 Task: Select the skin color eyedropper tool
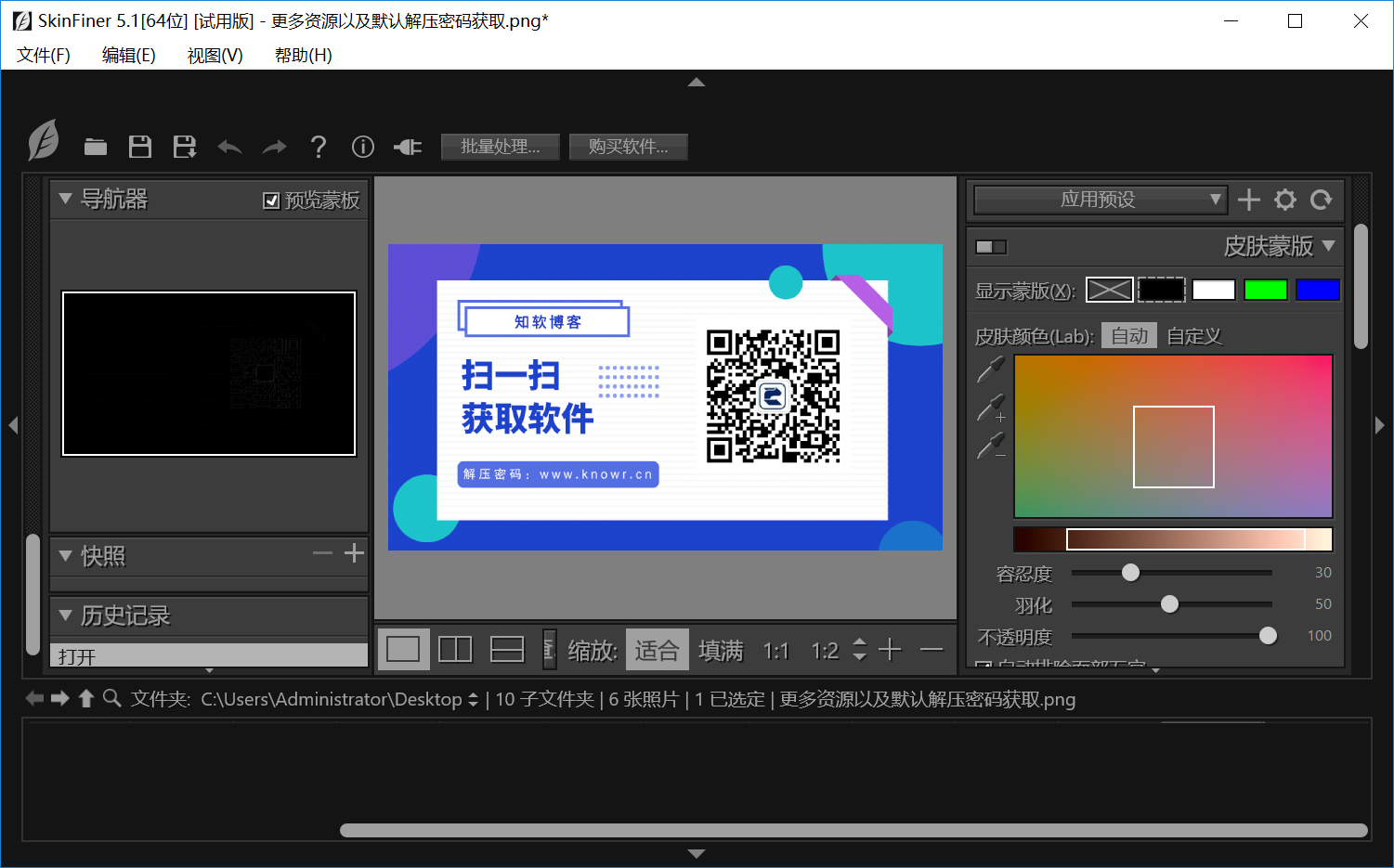(x=991, y=369)
